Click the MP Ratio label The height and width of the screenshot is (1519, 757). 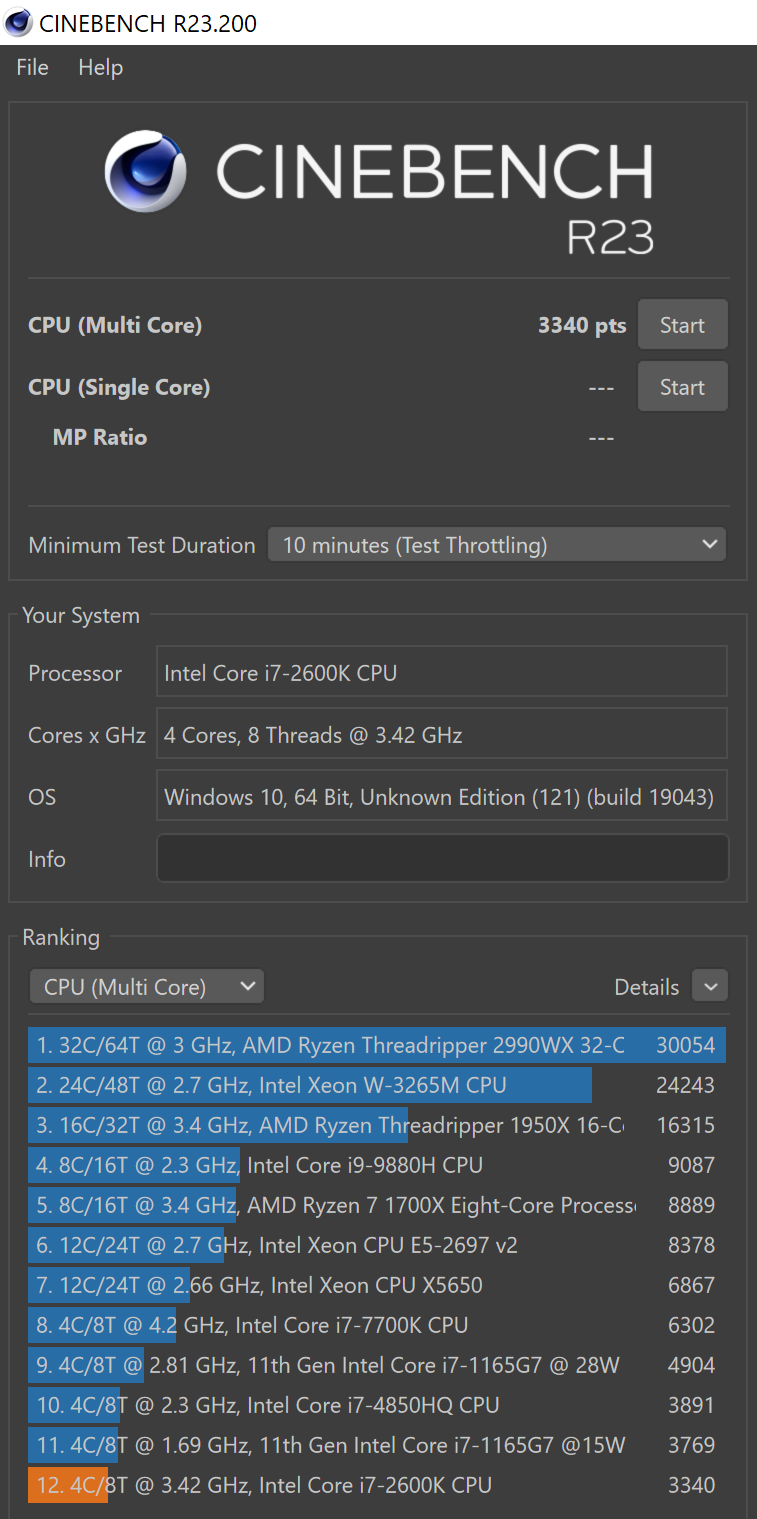[100, 437]
